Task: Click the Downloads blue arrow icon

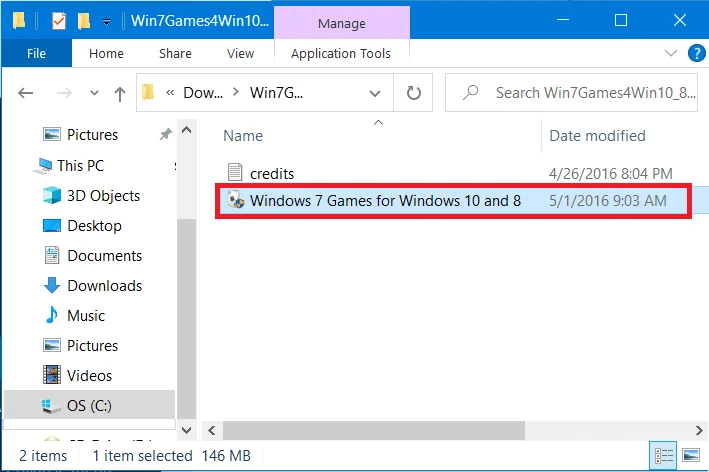Action: (52, 285)
